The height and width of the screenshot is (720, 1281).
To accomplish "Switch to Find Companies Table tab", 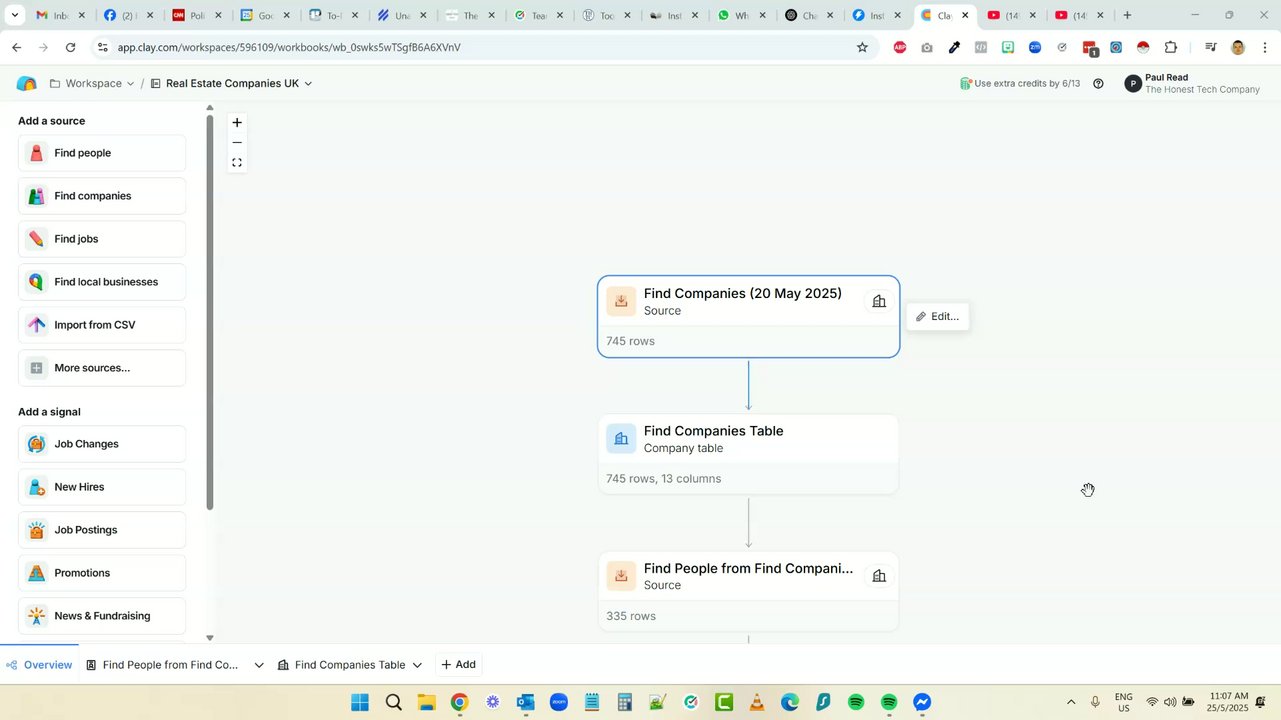I will (341, 665).
